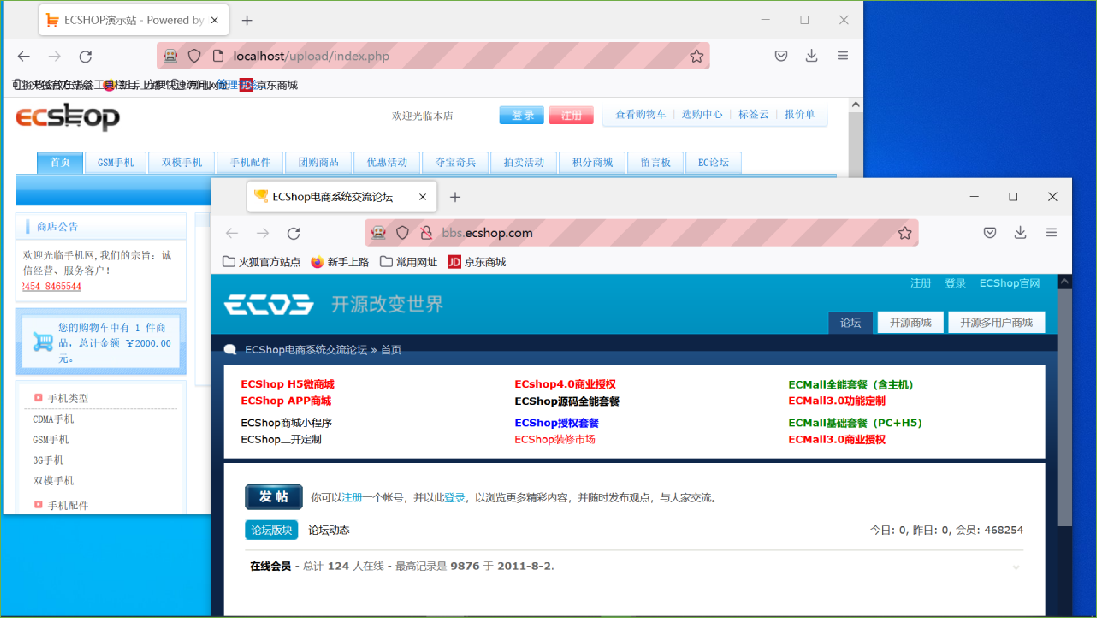
Task: Select the 论坛 tab on the forum header
Action: (850, 323)
